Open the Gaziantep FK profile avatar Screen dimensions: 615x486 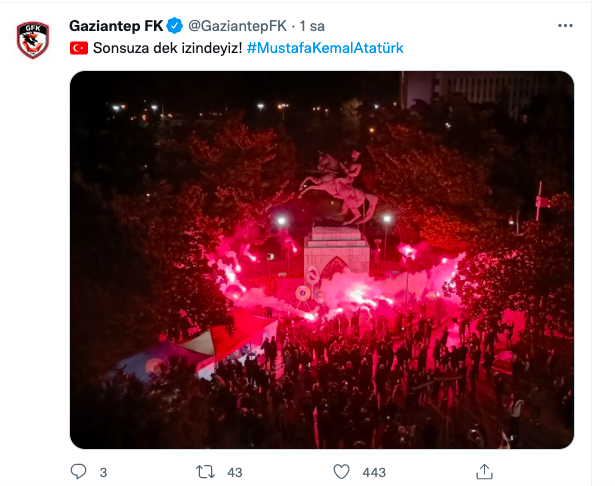tap(33, 40)
